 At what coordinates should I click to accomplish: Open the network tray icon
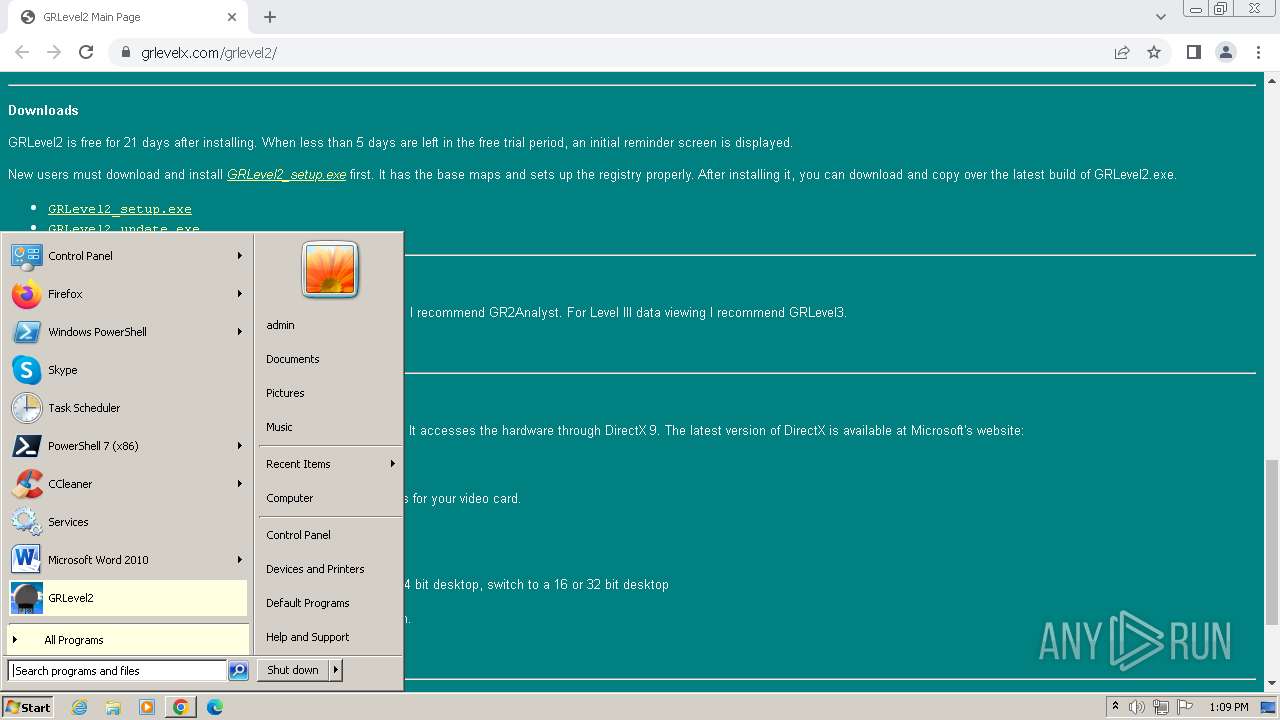pyautogui.click(x=1160, y=707)
